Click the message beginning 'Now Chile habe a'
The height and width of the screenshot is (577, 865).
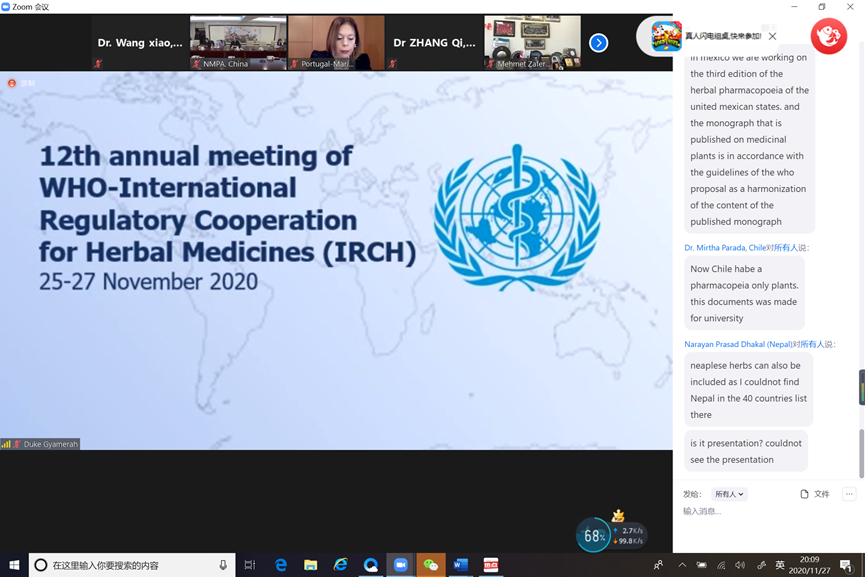click(x=744, y=293)
